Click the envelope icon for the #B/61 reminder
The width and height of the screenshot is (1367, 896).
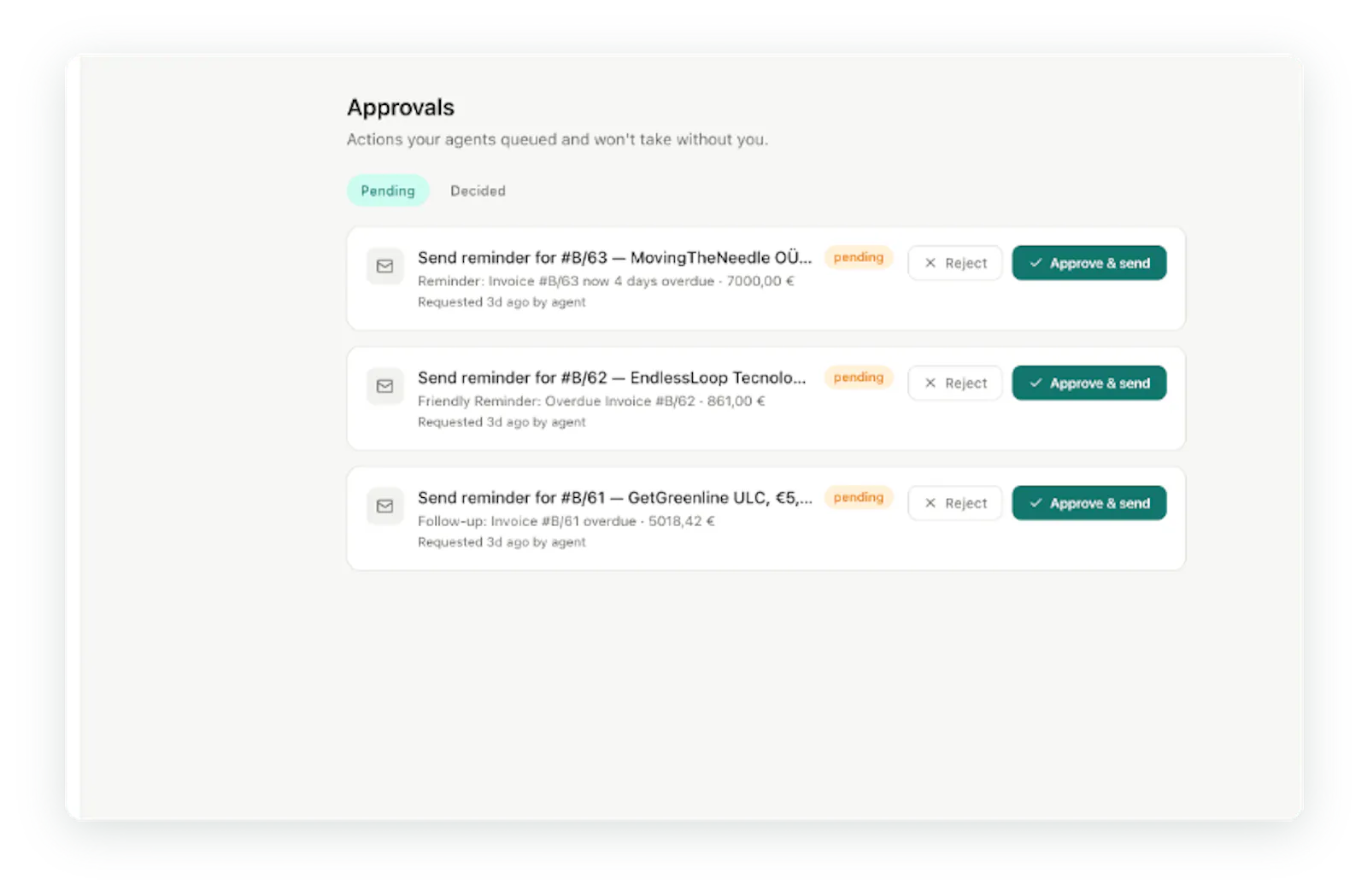click(384, 507)
